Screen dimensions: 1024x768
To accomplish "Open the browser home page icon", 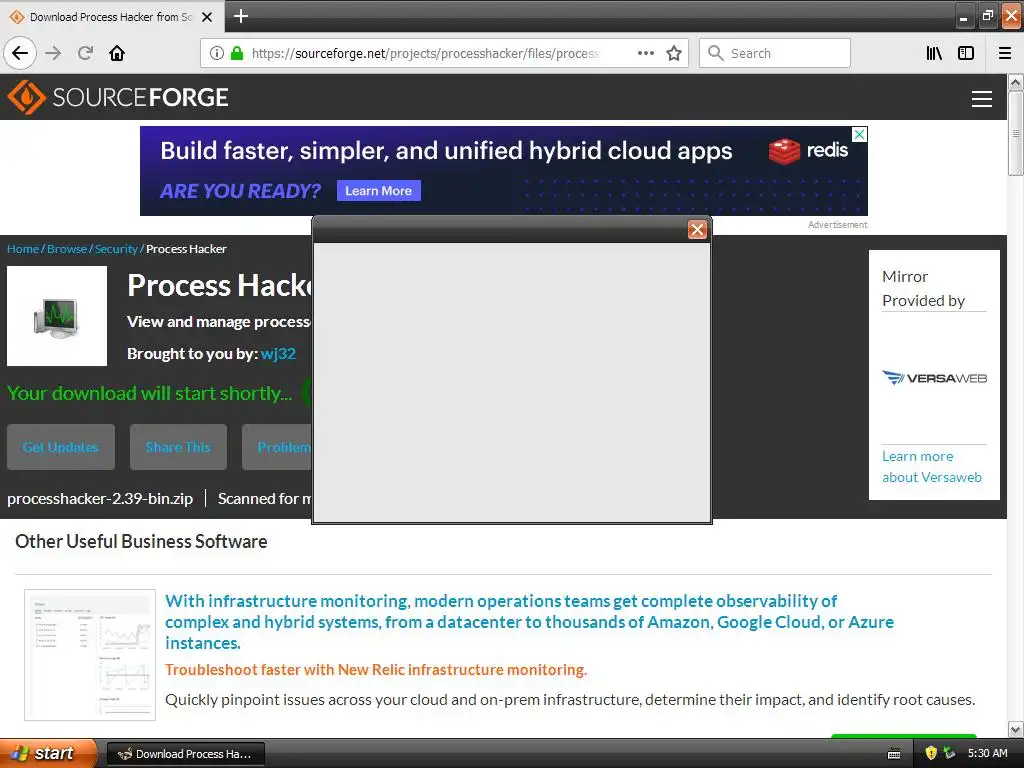I will point(117,53).
